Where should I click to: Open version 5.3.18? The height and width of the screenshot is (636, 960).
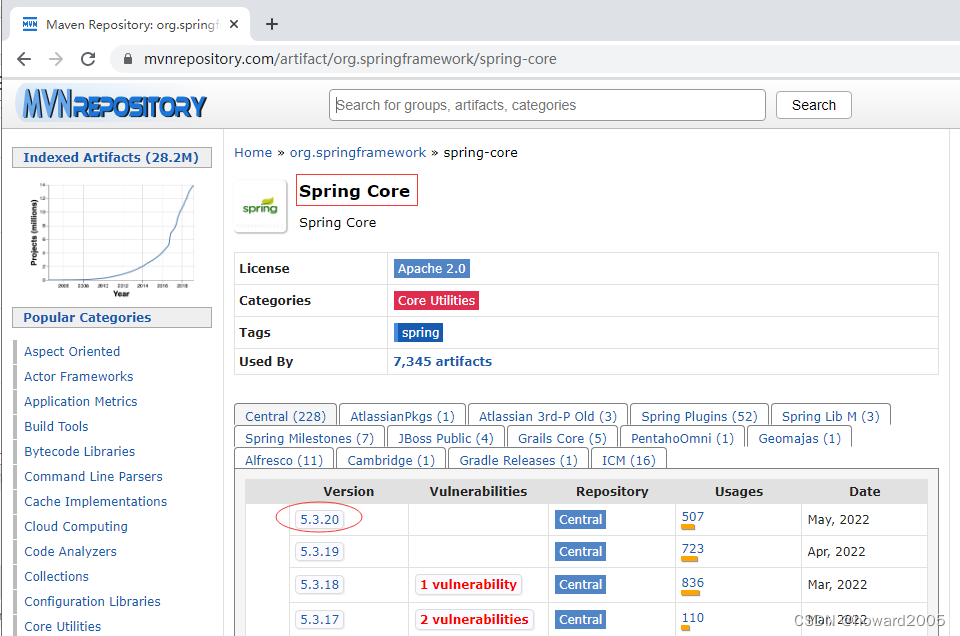(320, 585)
